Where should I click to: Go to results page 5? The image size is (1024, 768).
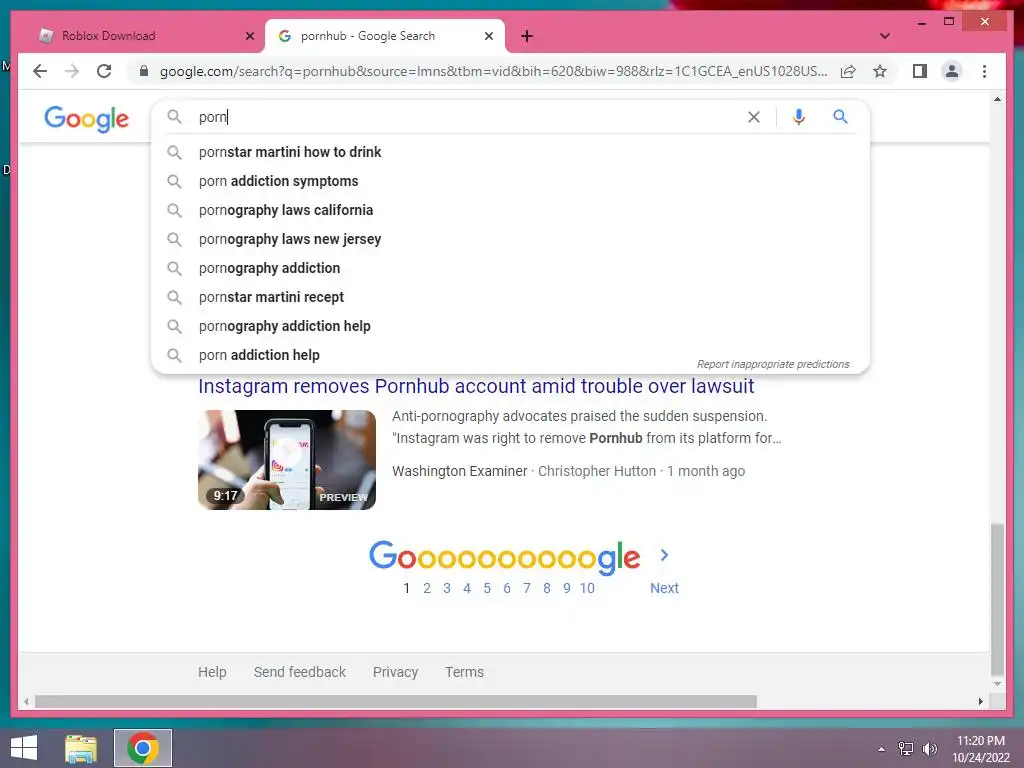(487, 588)
